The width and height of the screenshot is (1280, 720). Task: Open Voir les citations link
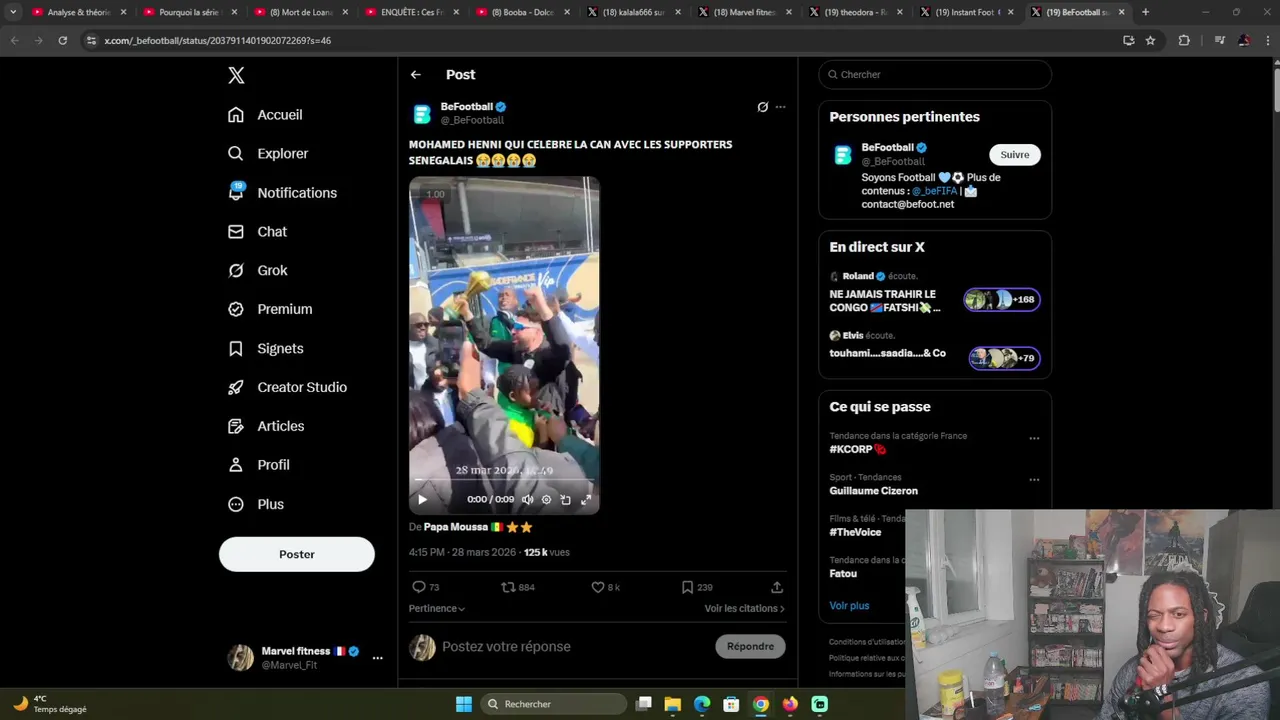[x=745, y=608]
